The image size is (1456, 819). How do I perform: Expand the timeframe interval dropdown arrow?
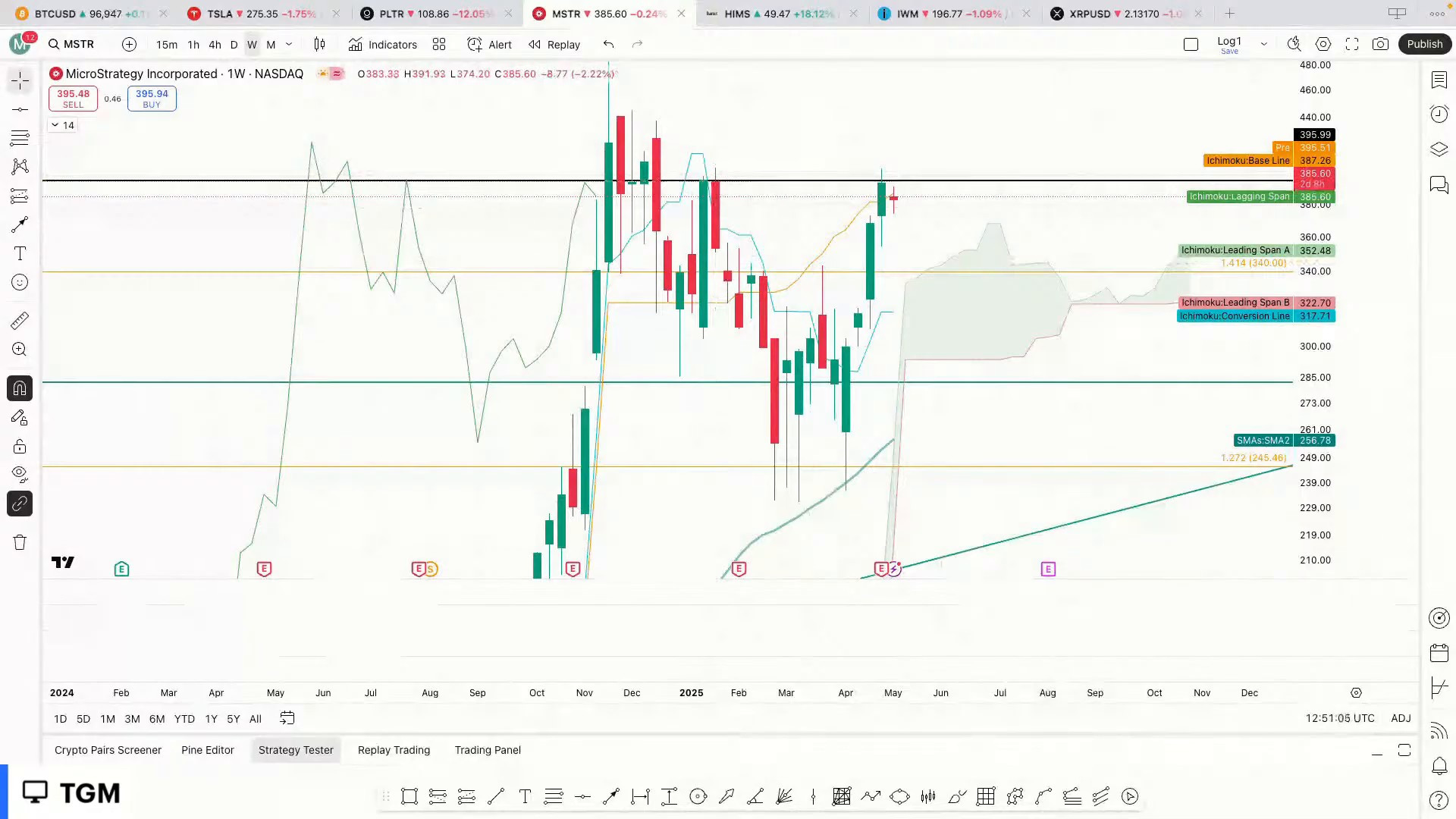pos(289,44)
